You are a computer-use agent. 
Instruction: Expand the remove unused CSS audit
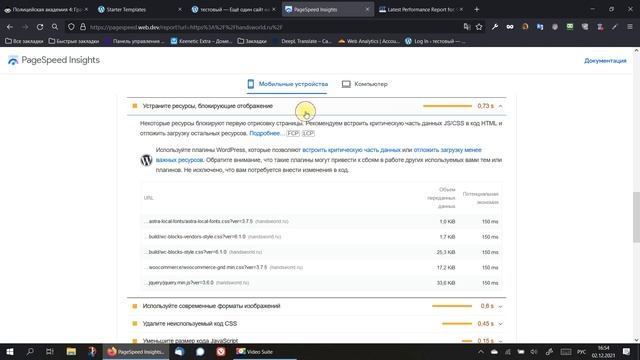[500, 324]
